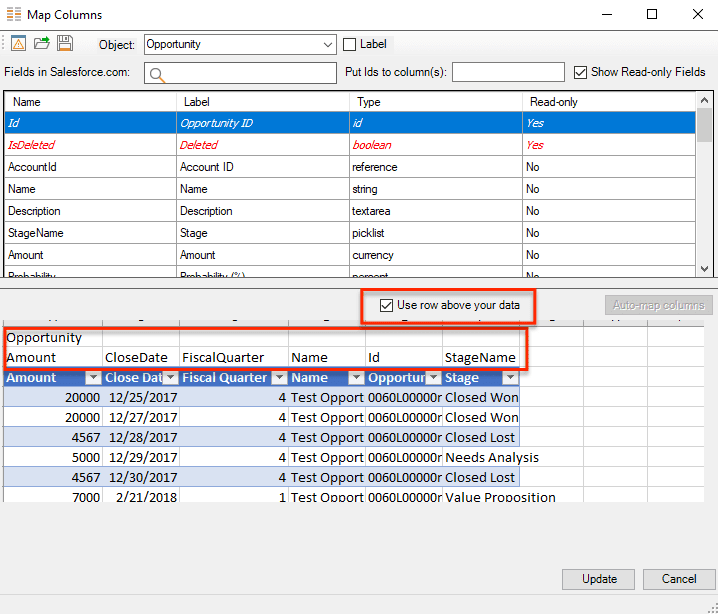Open the Name column filter dropdown
The height and width of the screenshot is (614, 718).
pyautogui.click(x=356, y=378)
